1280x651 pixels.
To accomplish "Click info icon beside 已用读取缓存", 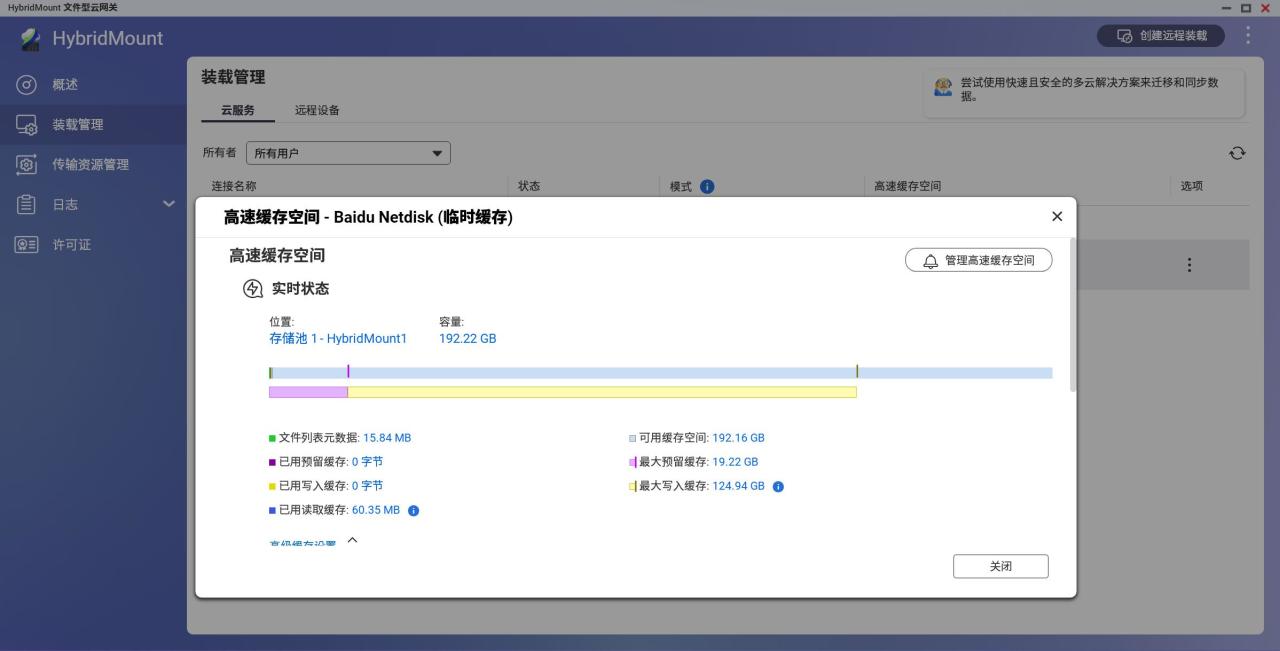I will (413, 510).
